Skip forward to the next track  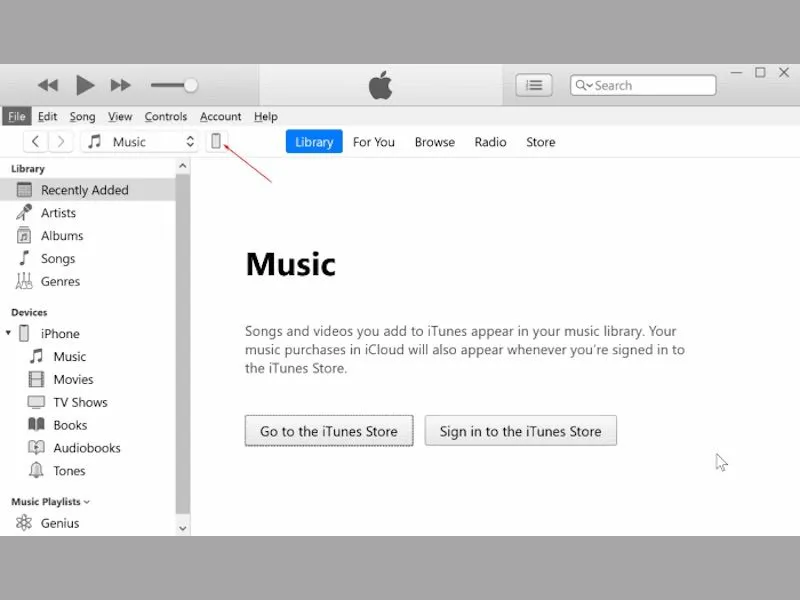tap(120, 85)
